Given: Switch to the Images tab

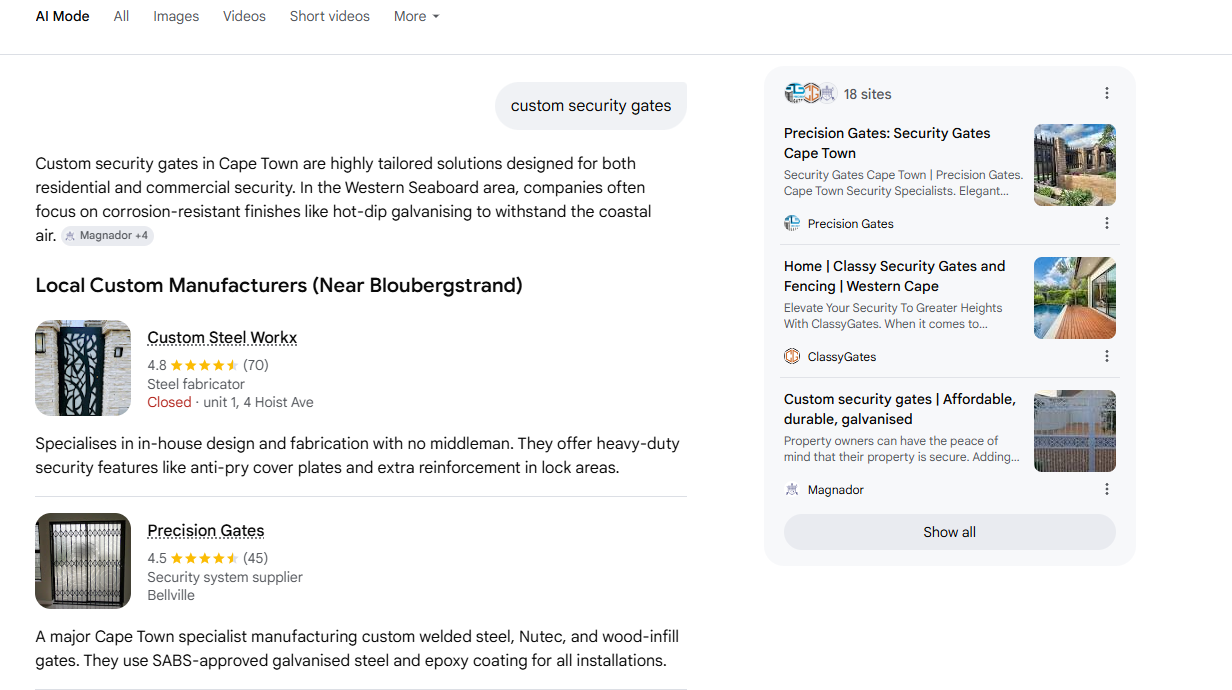Looking at the screenshot, I should coord(176,16).
